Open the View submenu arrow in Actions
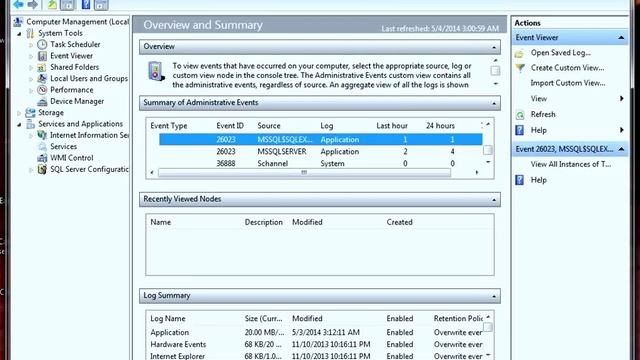640x360 pixels. coord(621,98)
